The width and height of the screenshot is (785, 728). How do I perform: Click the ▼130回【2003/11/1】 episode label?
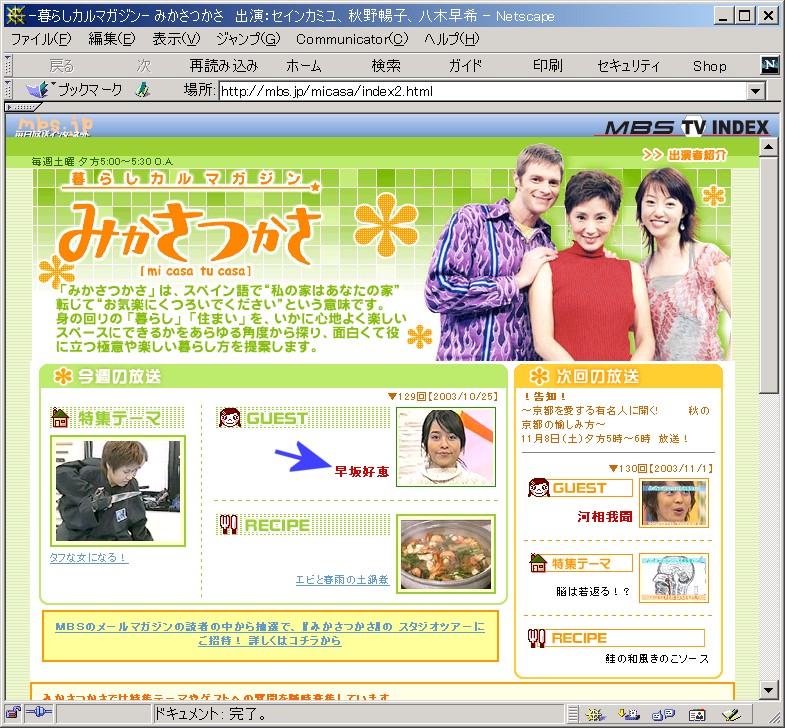661,468
